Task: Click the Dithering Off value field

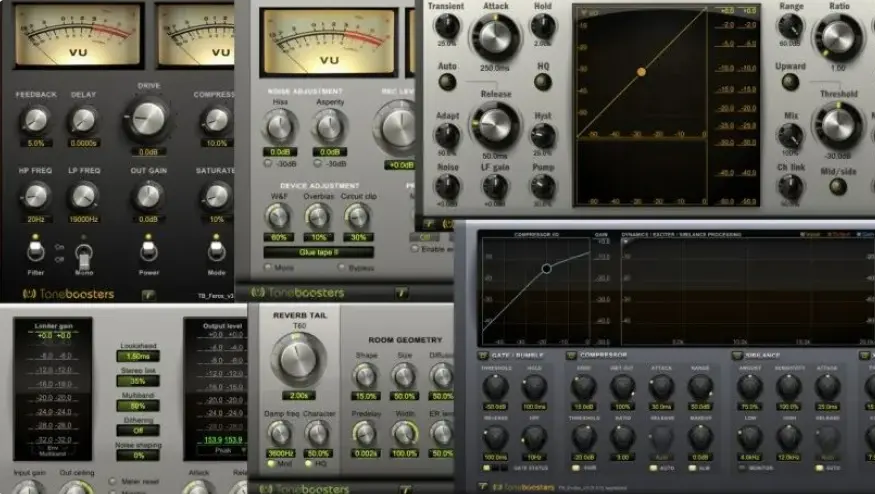Action: tap(138, 430)
